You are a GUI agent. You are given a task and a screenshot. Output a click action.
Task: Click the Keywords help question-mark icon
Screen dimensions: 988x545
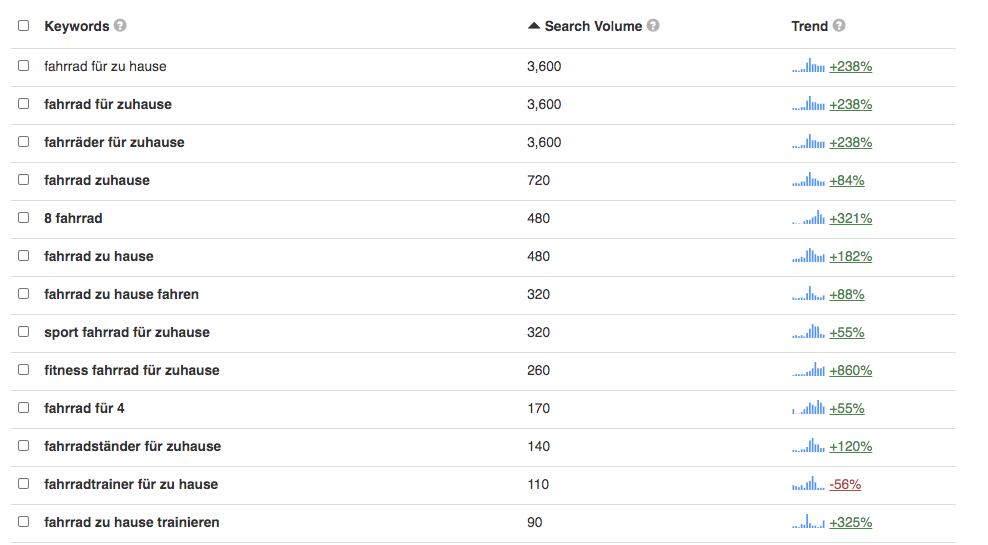tap(120, 26)
